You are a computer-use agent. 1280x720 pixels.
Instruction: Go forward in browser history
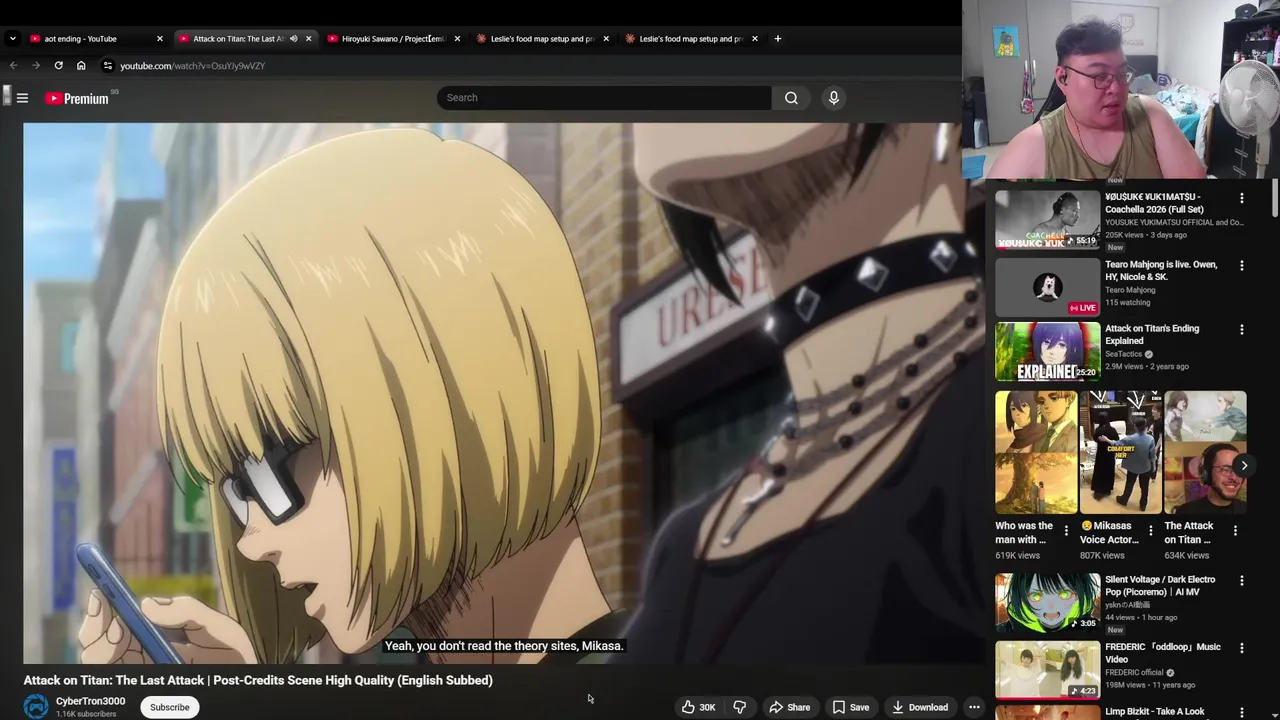click(x=36, y=66)
